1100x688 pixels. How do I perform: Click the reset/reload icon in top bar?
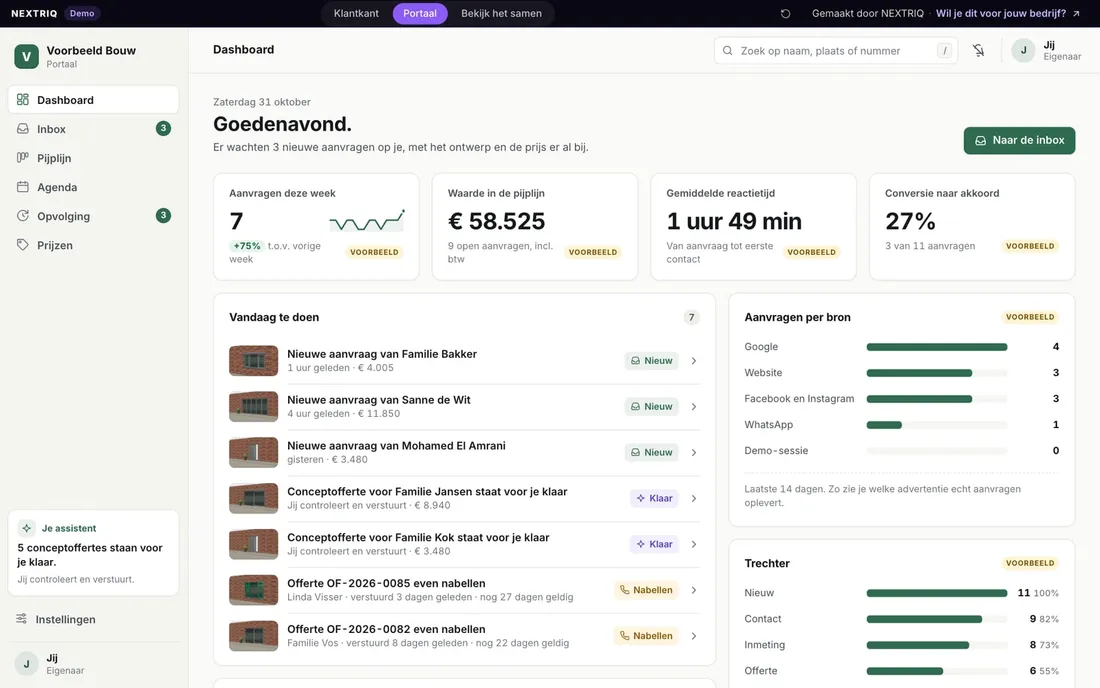point(785,13)
